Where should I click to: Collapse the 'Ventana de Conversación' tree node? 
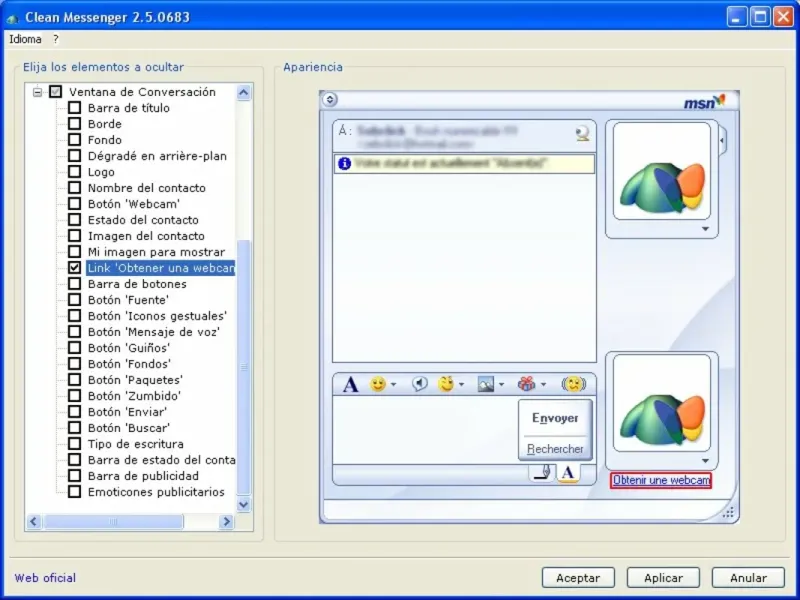pyautogui.click(x=37, y=92)
